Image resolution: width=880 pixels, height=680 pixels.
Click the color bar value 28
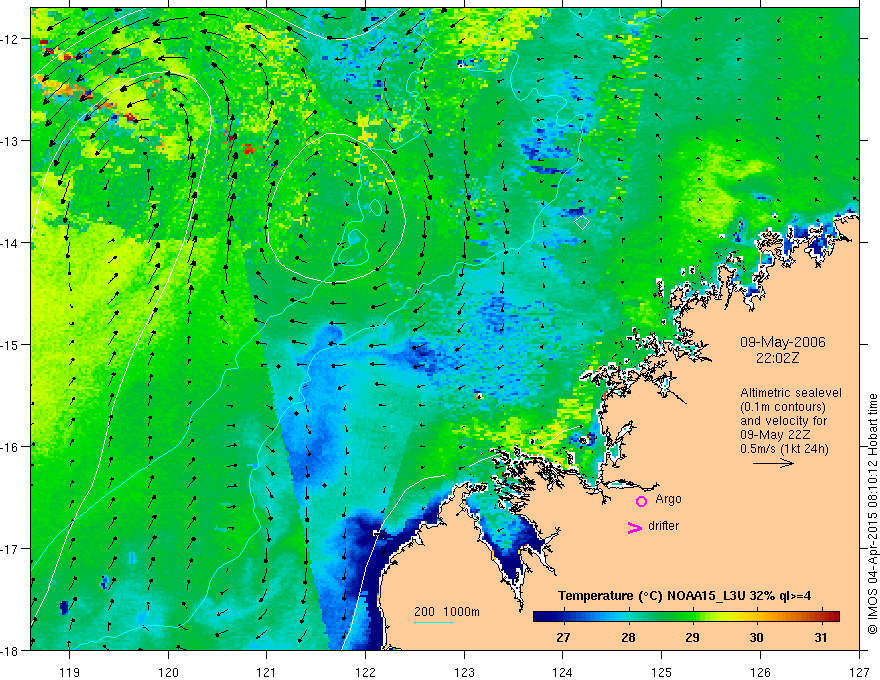(628, 637)
